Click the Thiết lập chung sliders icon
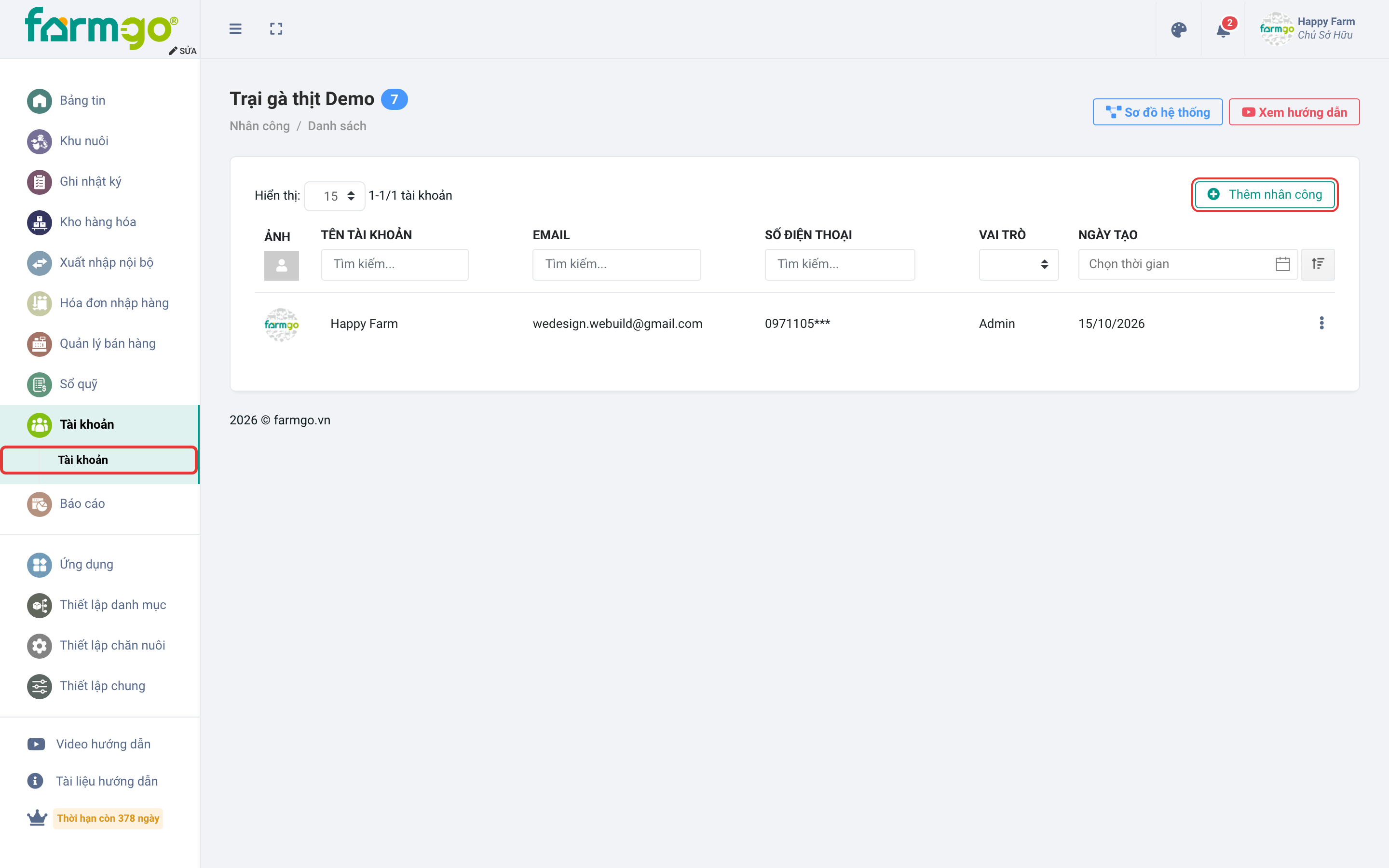This screenshot has height=868, width=1389. tap(40, 687)
